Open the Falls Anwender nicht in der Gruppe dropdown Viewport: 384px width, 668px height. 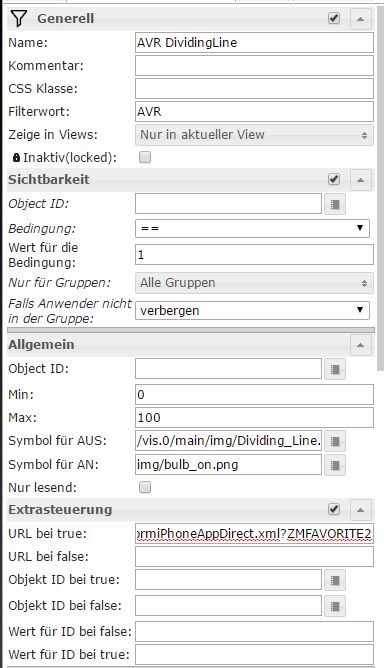coord(252,311)
